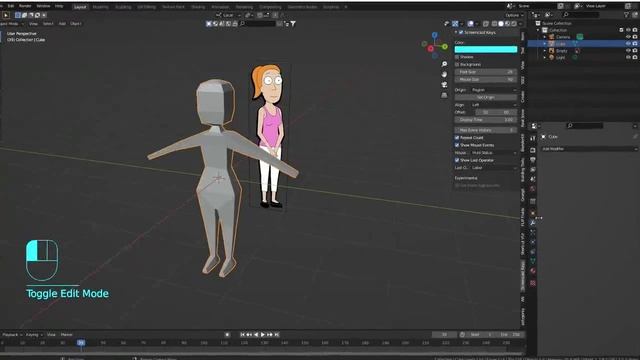Select wireframe viewport shading mode
Screen dimensions: 640x360
coord(494,24)
